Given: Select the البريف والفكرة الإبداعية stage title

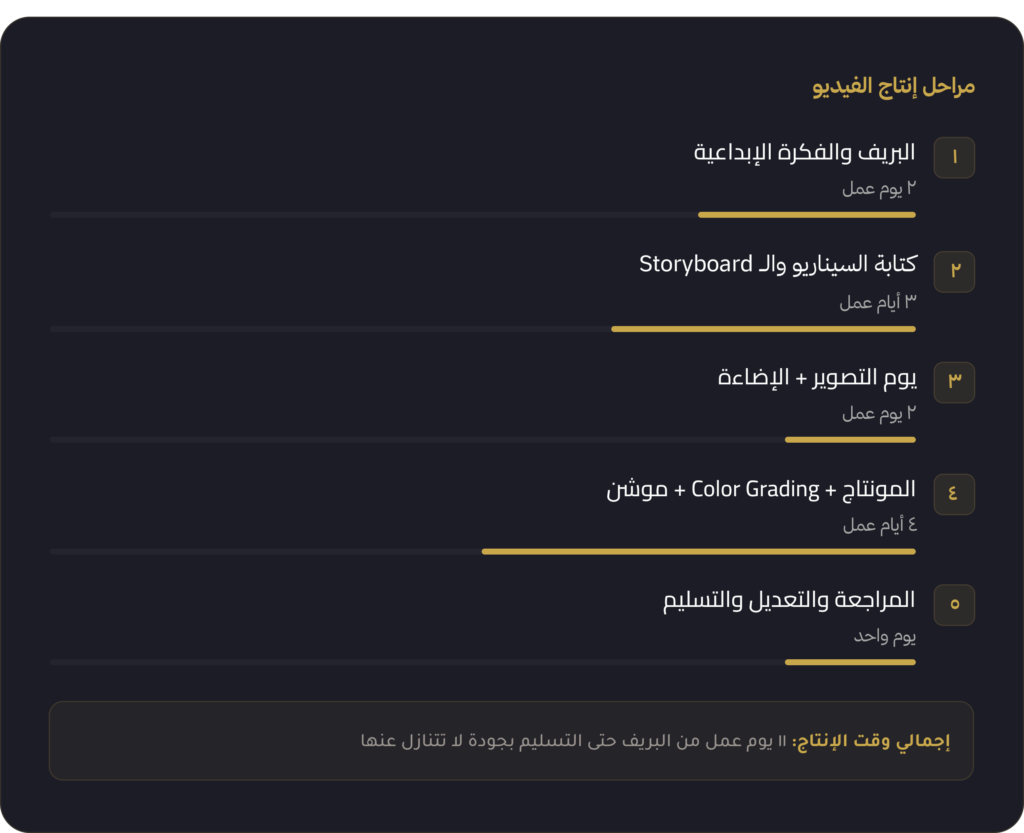Looking at the screenshot, I should 804,153.
